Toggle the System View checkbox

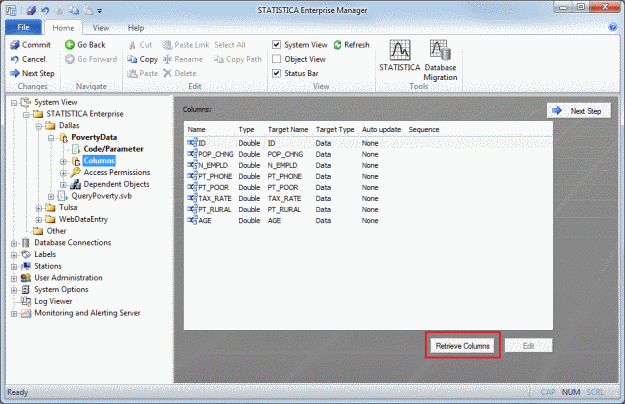pos(276,45)
